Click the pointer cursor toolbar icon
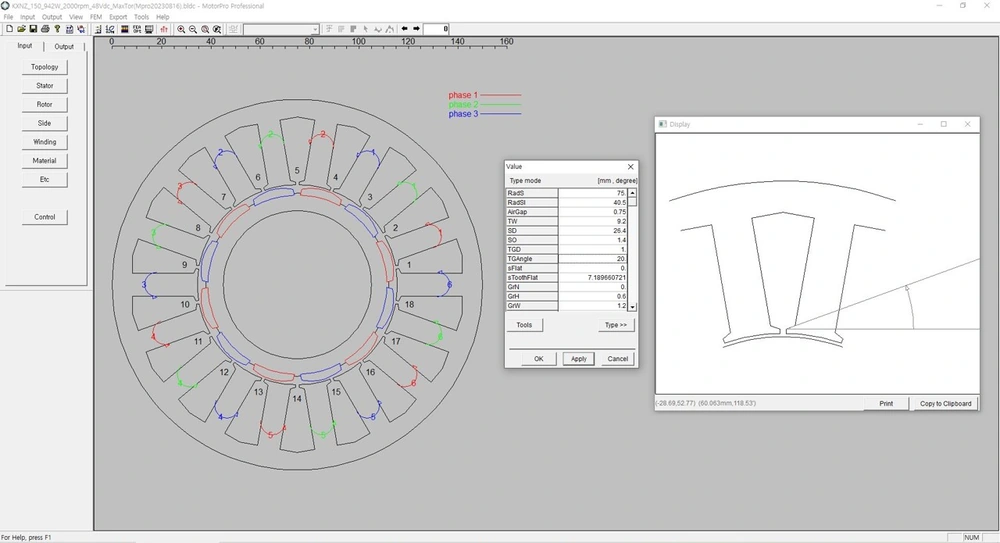 (x=365, y=29)
